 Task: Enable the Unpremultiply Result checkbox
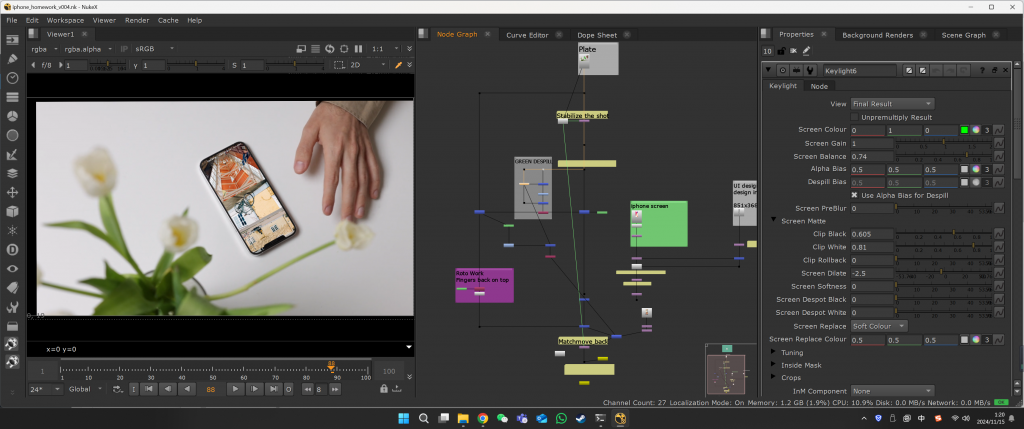click(854, 117)
